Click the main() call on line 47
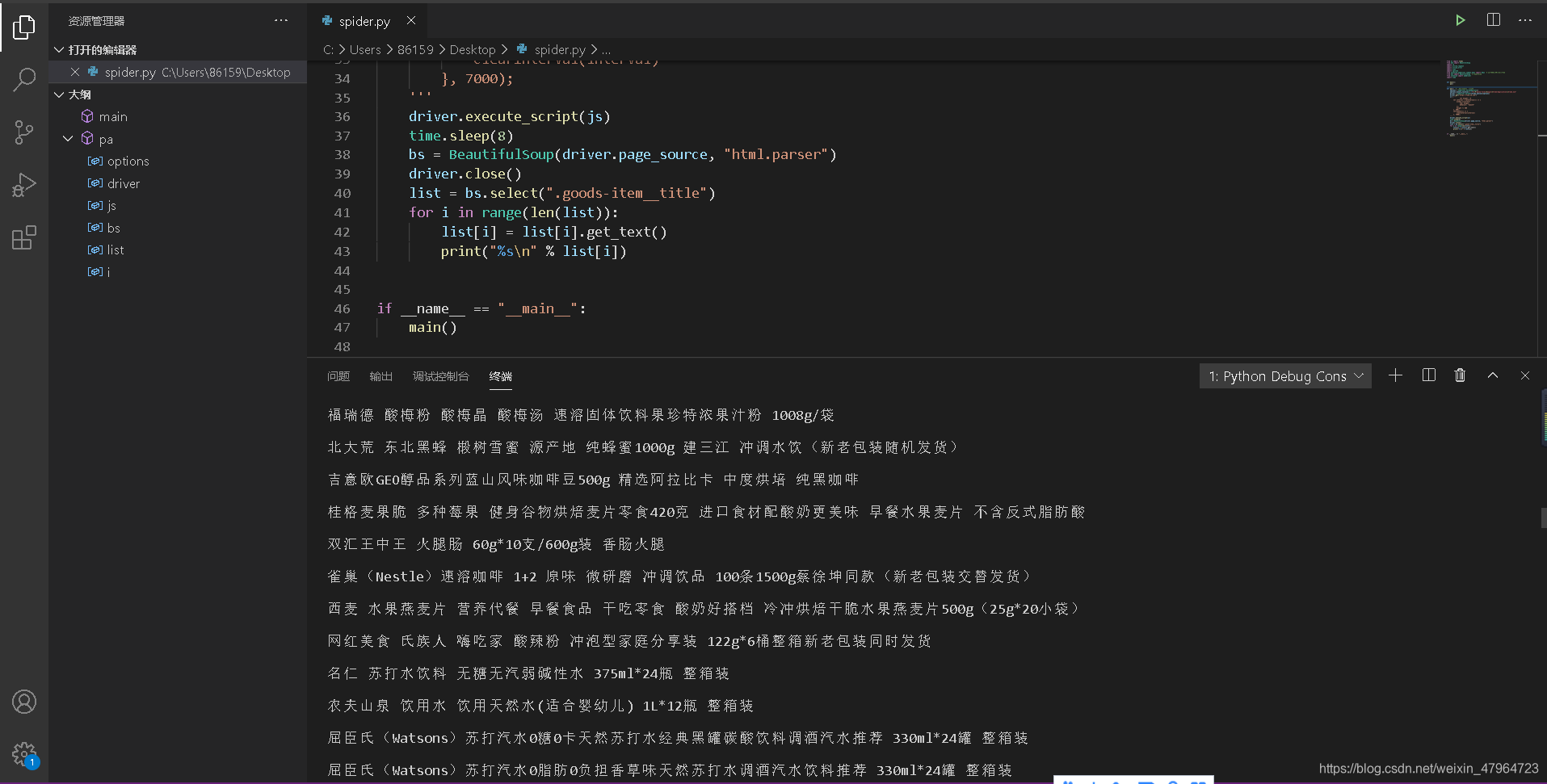Screen dimensions: 1547x784 [432, 327]
